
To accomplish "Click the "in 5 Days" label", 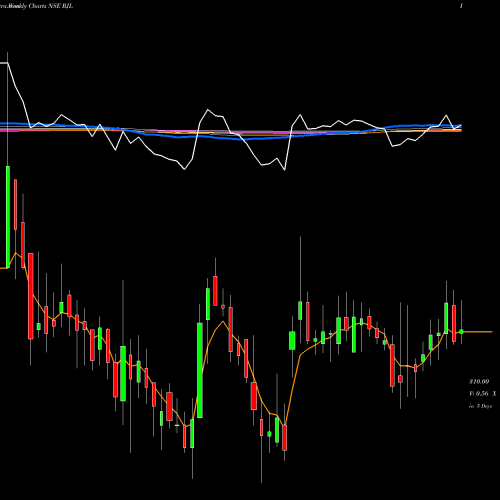I will coord(481,406).
